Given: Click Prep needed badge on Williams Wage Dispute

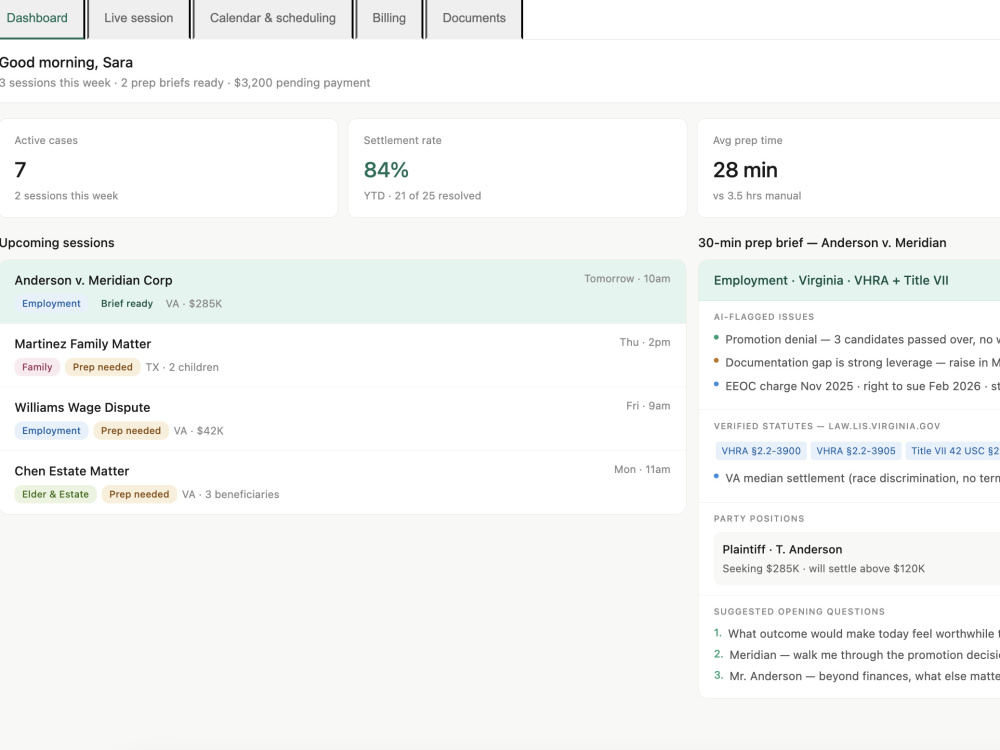Looking at the screenshot, I should coord(131,430).
